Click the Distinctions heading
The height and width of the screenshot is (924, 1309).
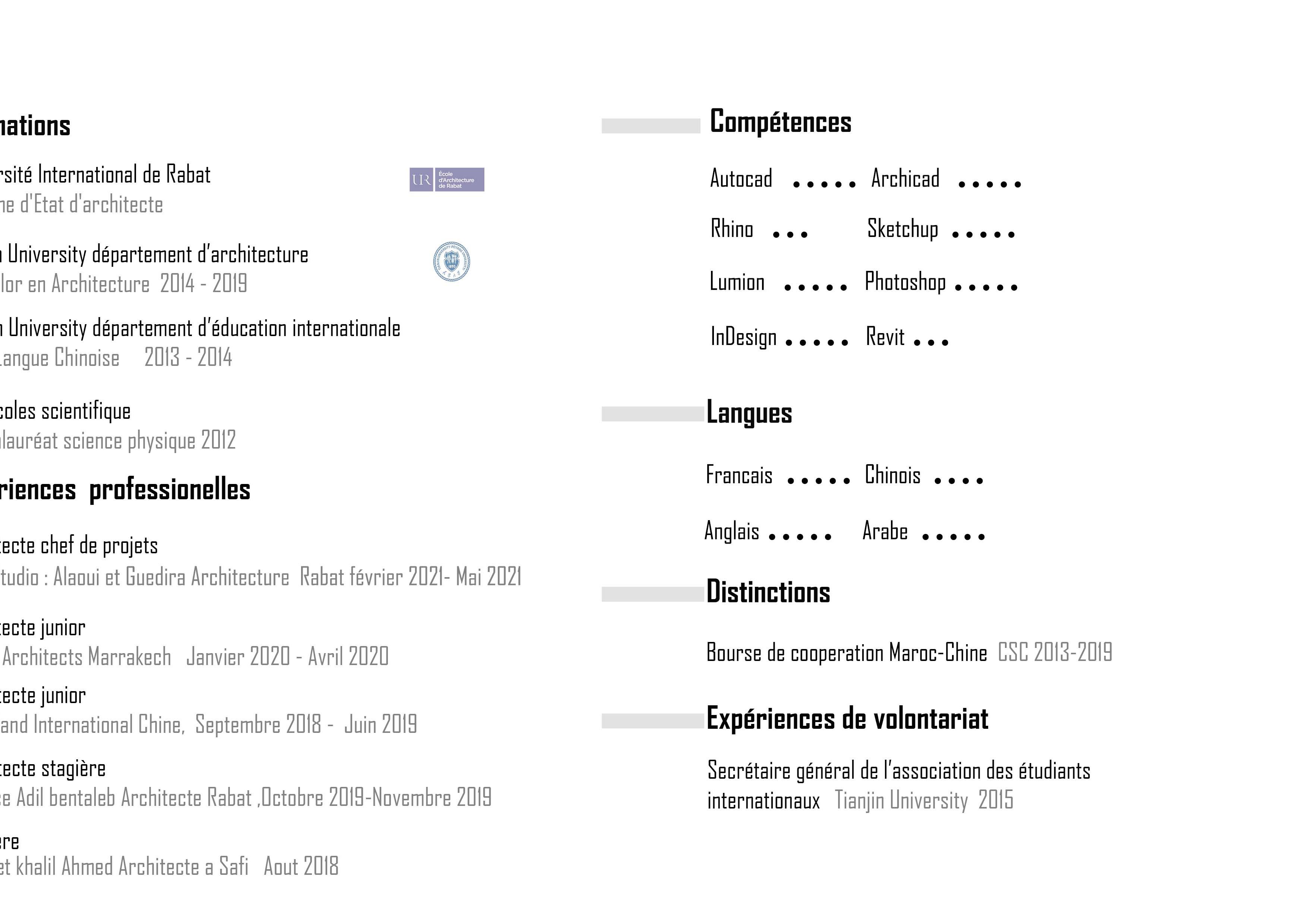[768, 592]
